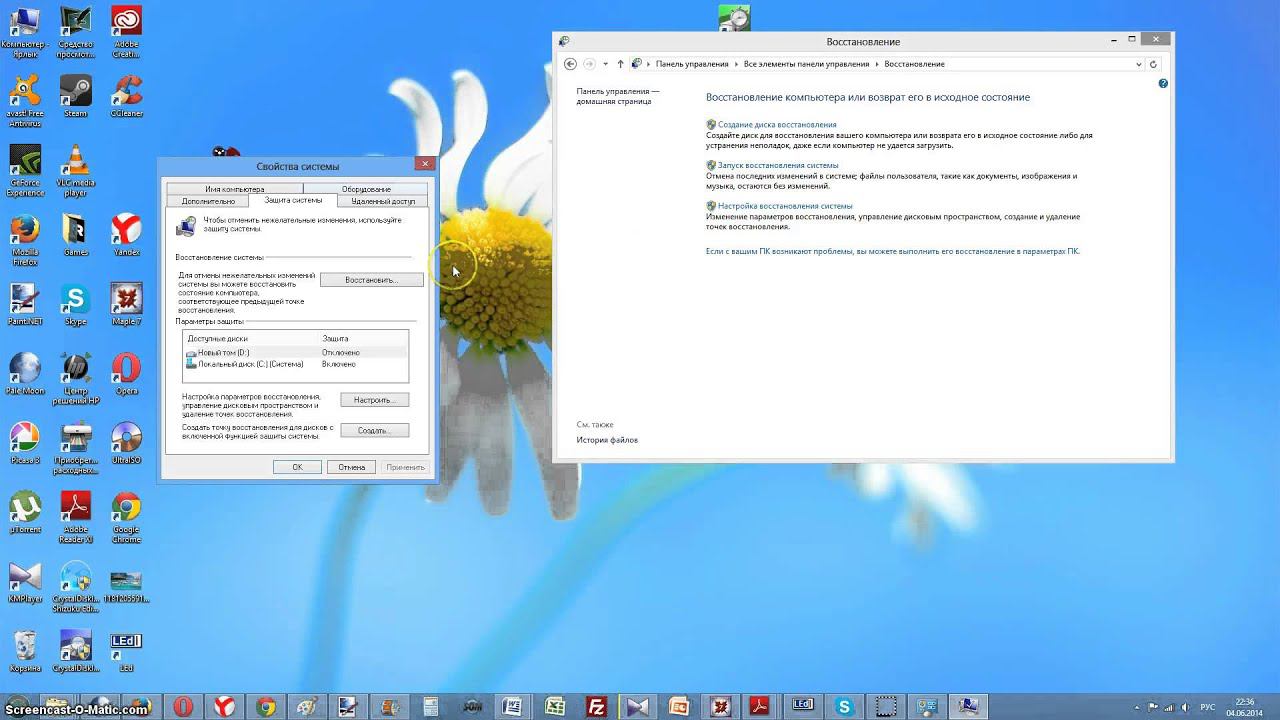Click the Настроить... button
Image resolution: width=1280 pixels, height=720 pixels.
point(375,400)
